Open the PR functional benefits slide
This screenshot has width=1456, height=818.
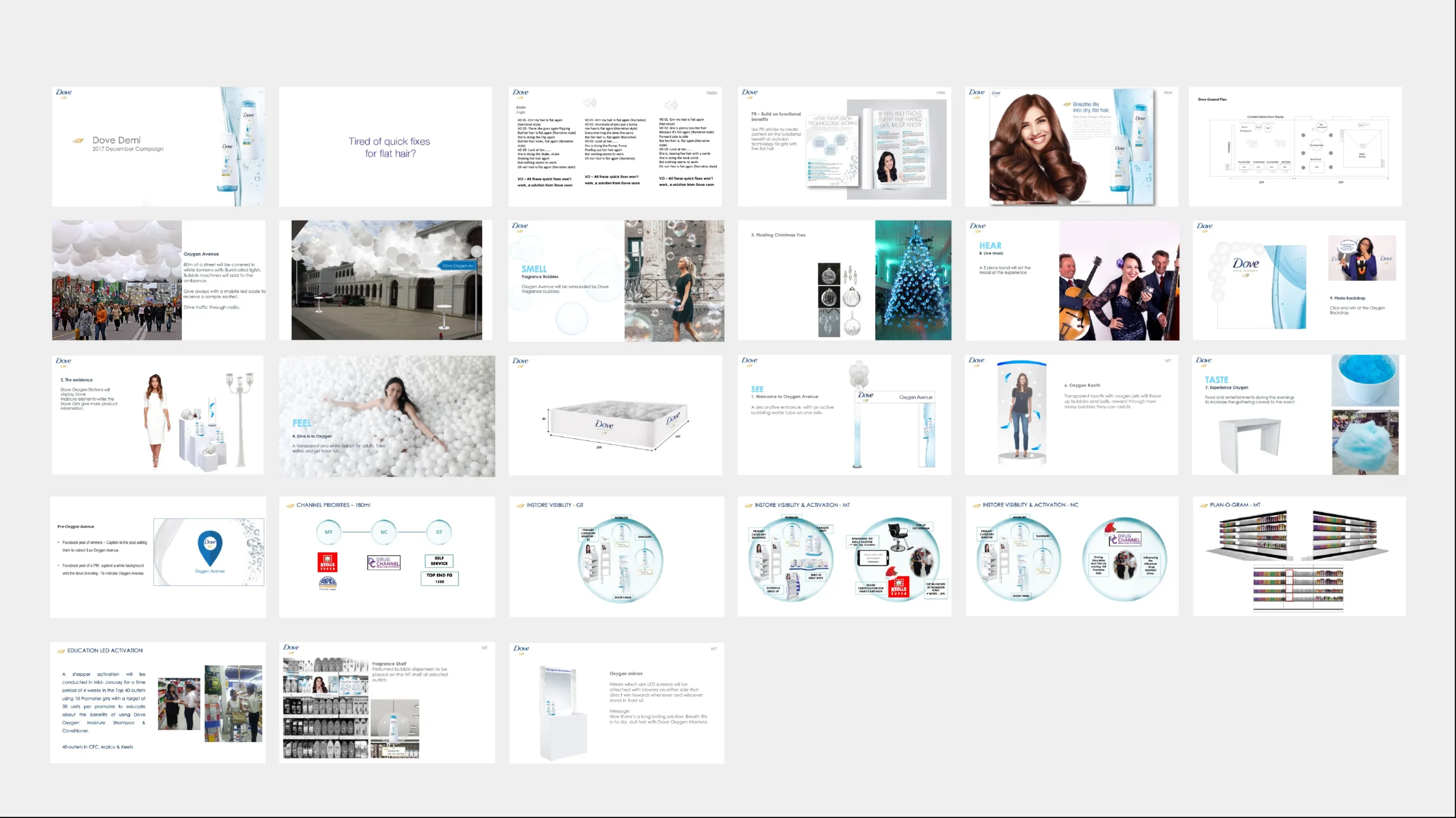[844, 146]
